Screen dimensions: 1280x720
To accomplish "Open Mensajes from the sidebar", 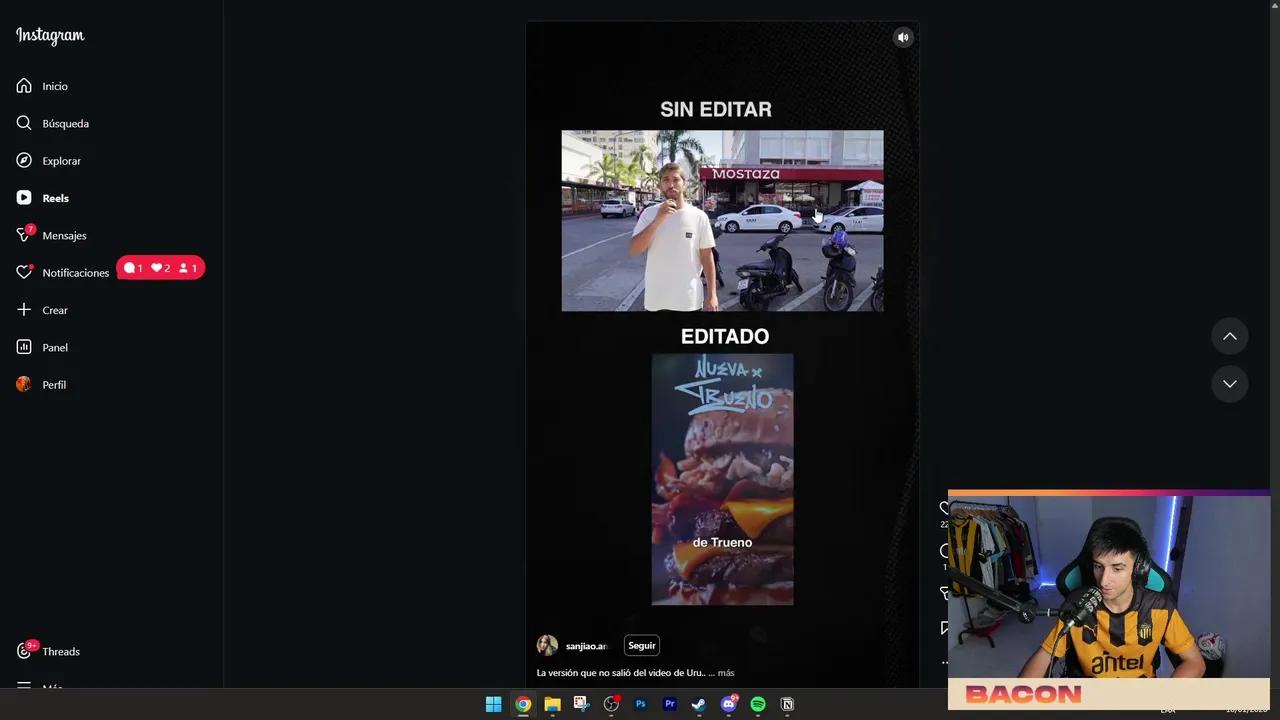I will pyautogui.click(x=51, y=235).
